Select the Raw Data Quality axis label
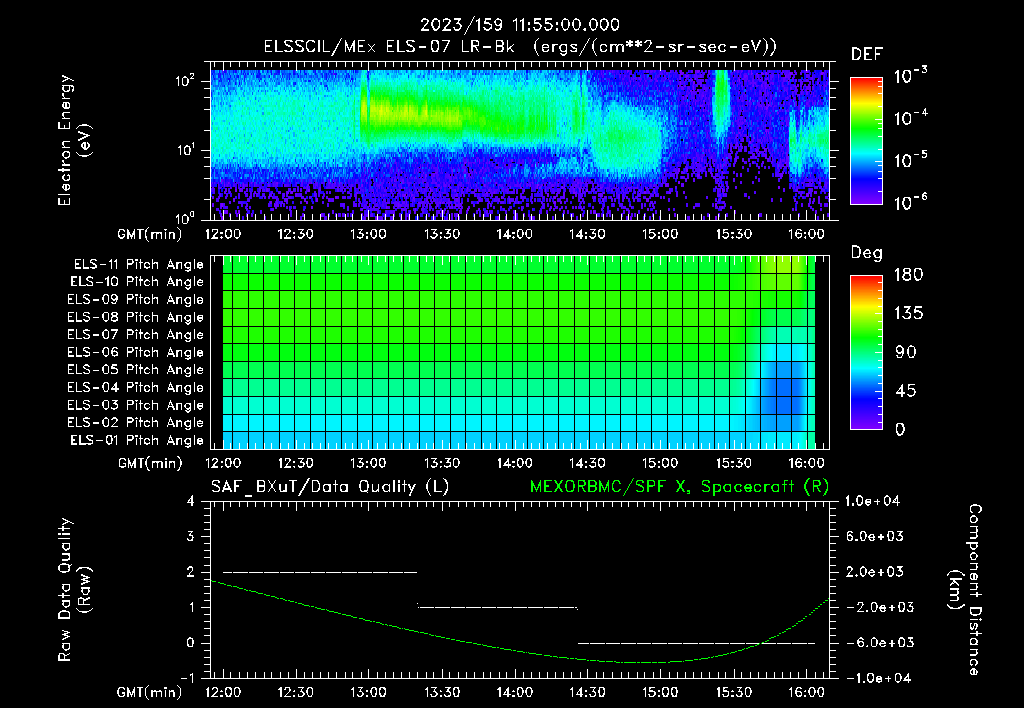 pyautogui.click(x=74, y=590)
